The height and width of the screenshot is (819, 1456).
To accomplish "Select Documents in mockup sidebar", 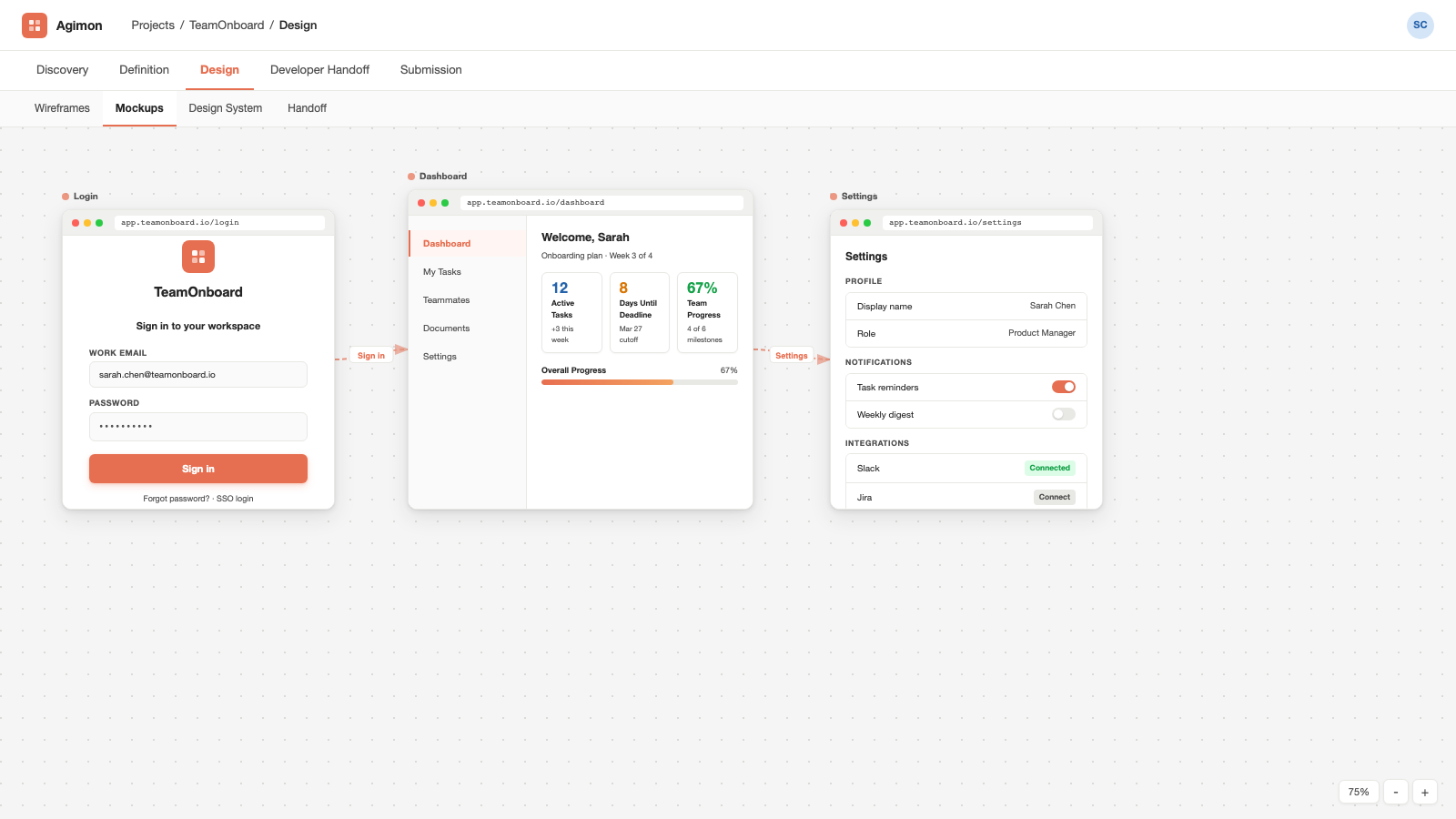I will coord(468,329).
